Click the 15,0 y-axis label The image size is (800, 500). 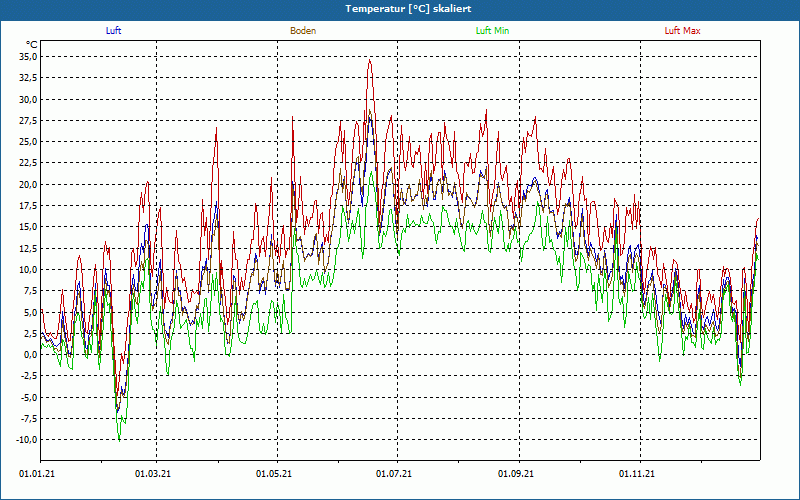point(28,227)
